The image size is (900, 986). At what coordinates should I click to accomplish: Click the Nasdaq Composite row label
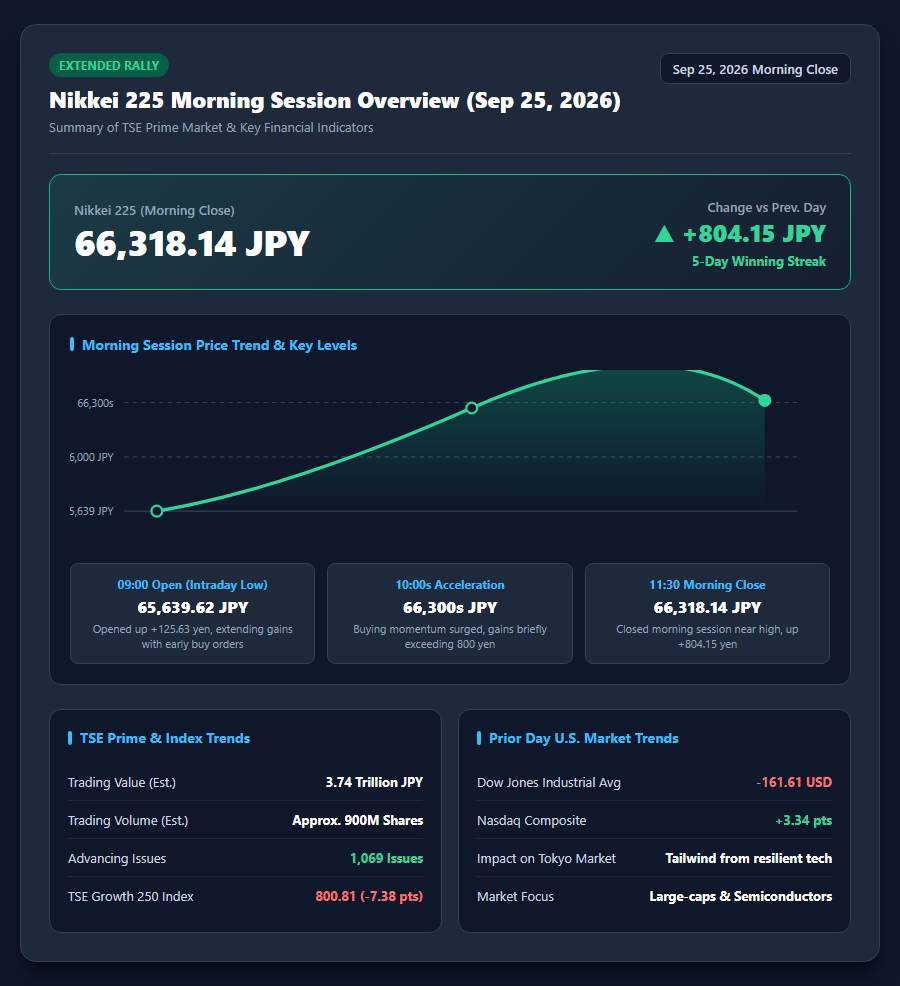coord(531,821)
